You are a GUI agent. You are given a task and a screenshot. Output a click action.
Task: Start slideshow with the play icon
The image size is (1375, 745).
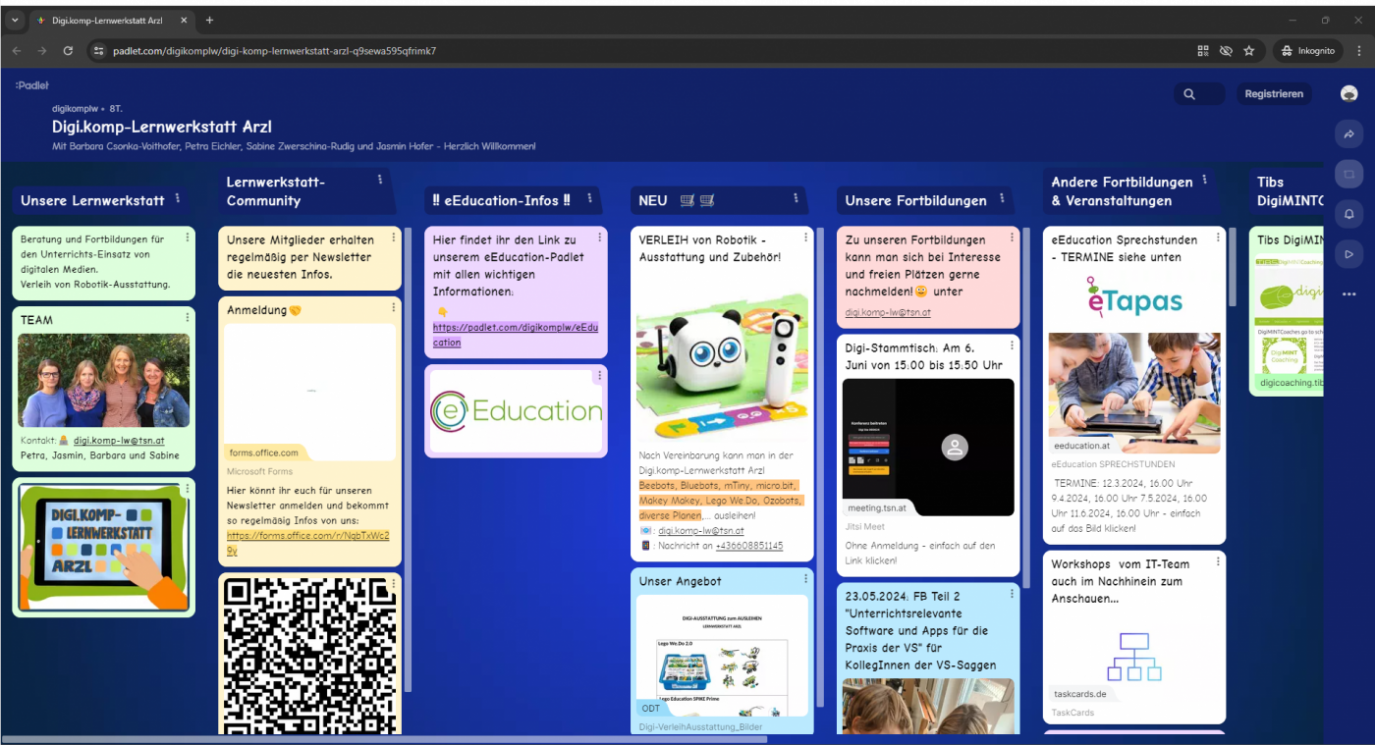coord(1349,253)
